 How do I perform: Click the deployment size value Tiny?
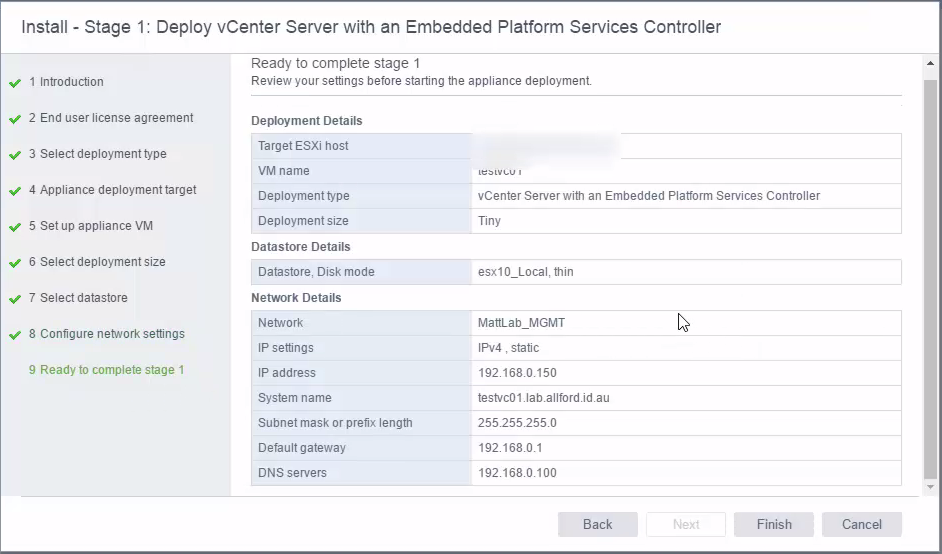489,221
